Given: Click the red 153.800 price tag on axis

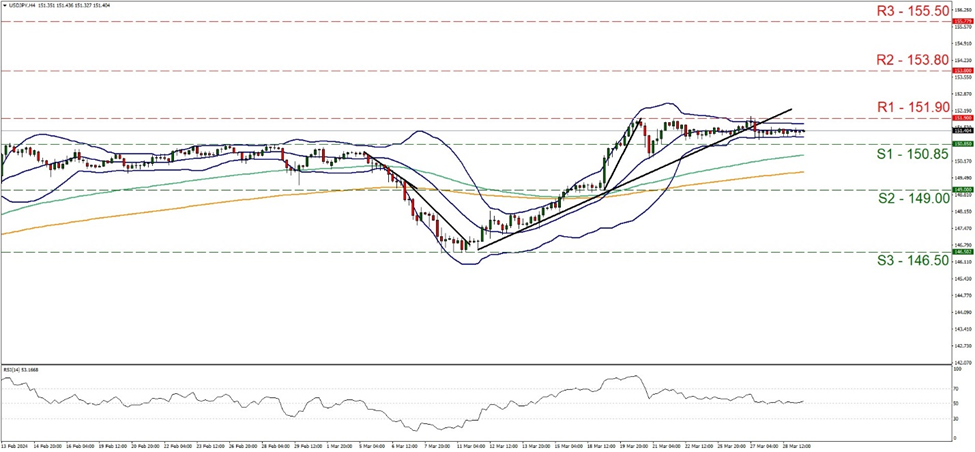Looking at the screenshot, I should (x=961, y=71).
